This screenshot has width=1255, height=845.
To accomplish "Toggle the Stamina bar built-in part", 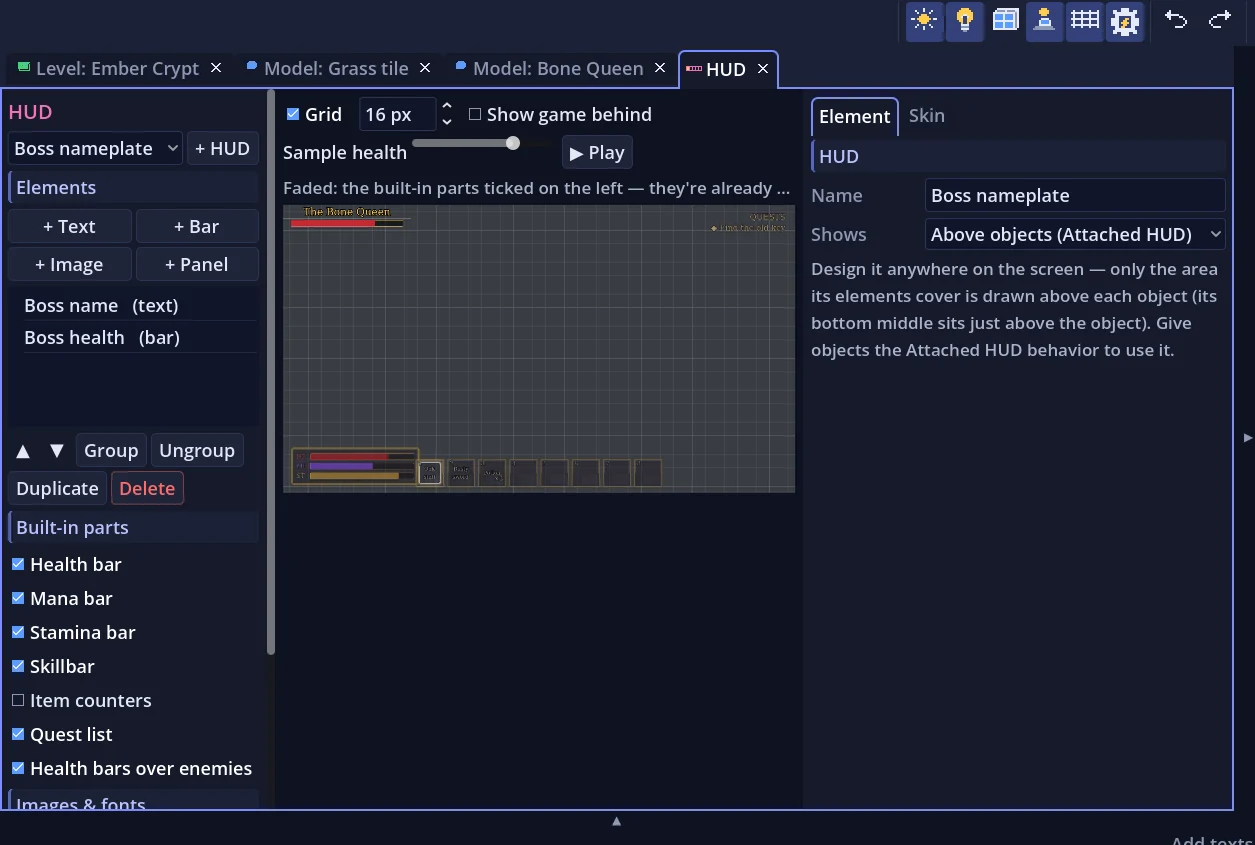I will tap(18, 632).
